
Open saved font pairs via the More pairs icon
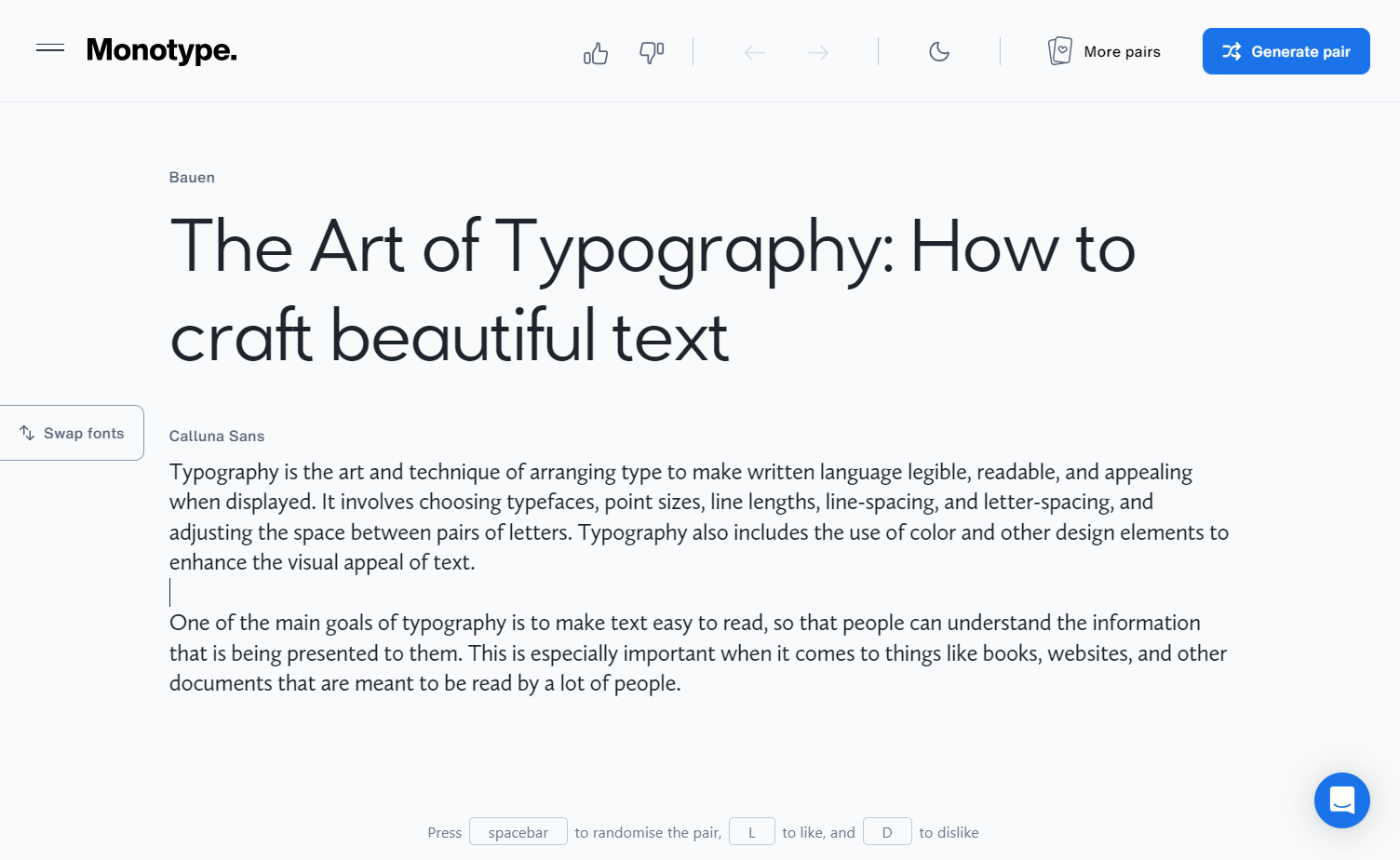[1060, 51]
